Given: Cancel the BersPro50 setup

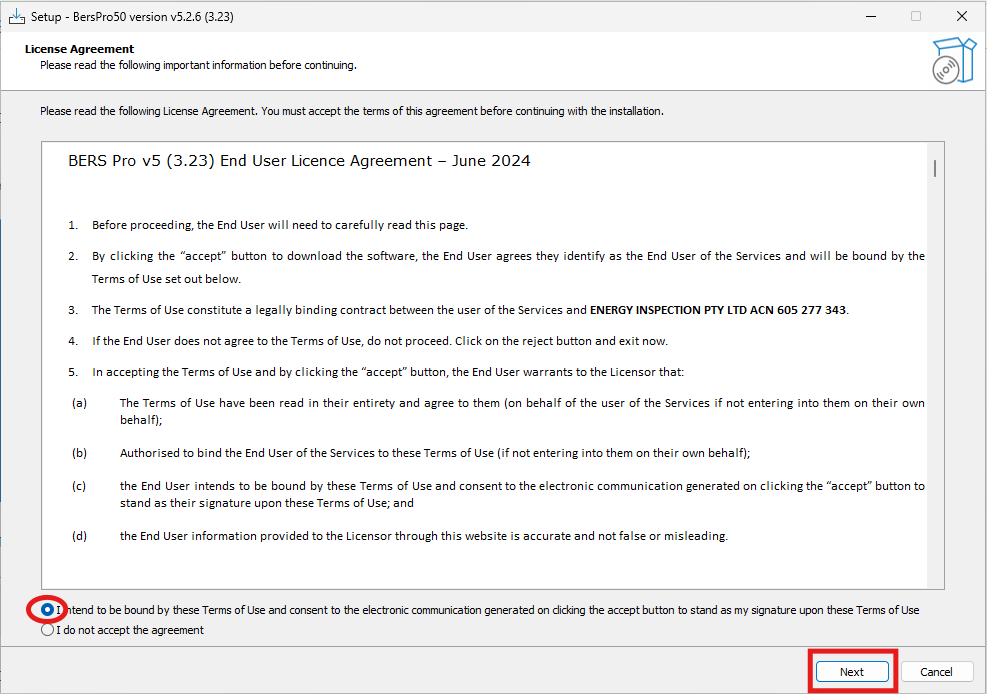Looking at the screenshot, I should pos(936,671).
